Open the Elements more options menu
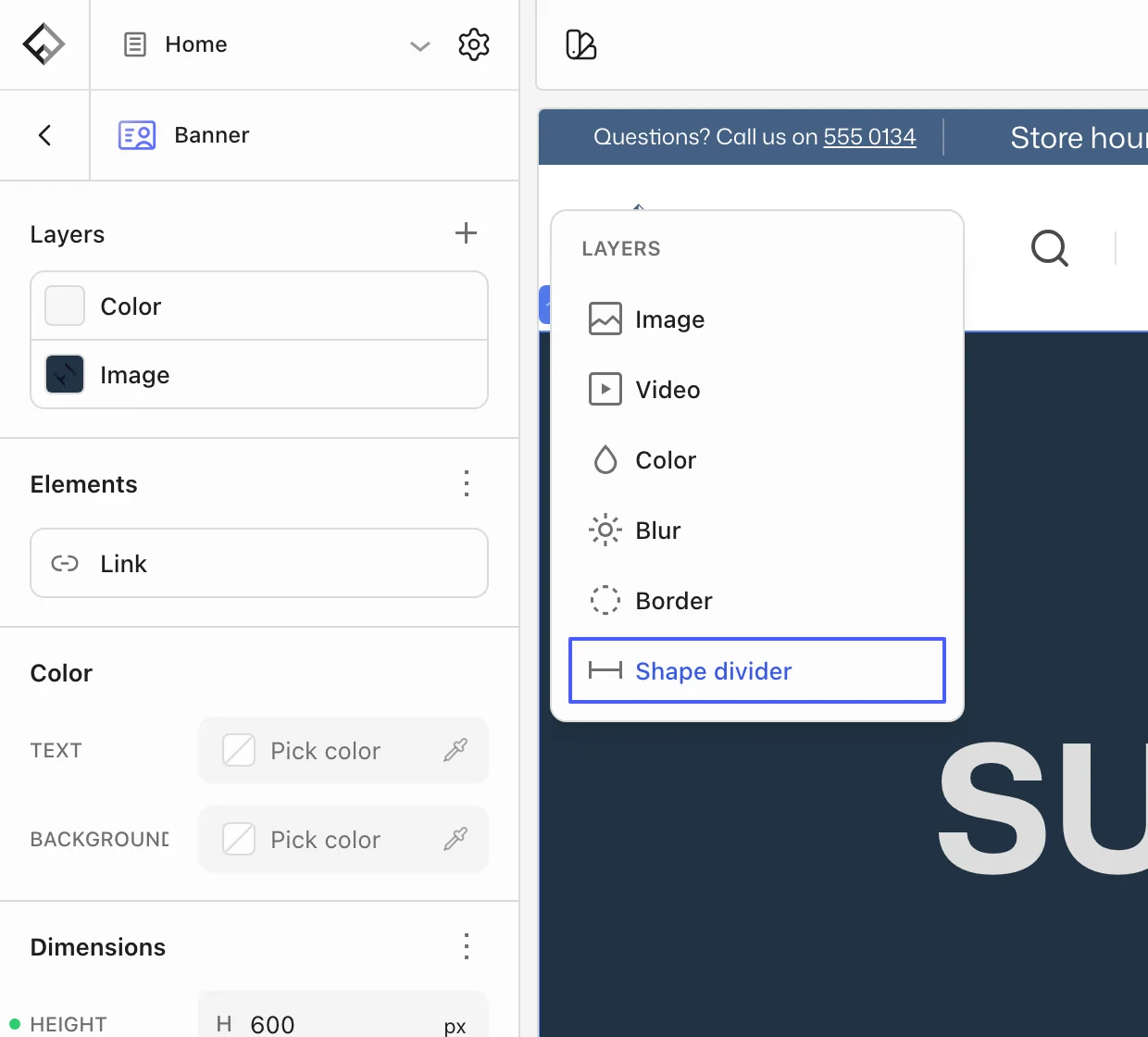Screen dimensions: 1148x1037 [x=467, y=483]
